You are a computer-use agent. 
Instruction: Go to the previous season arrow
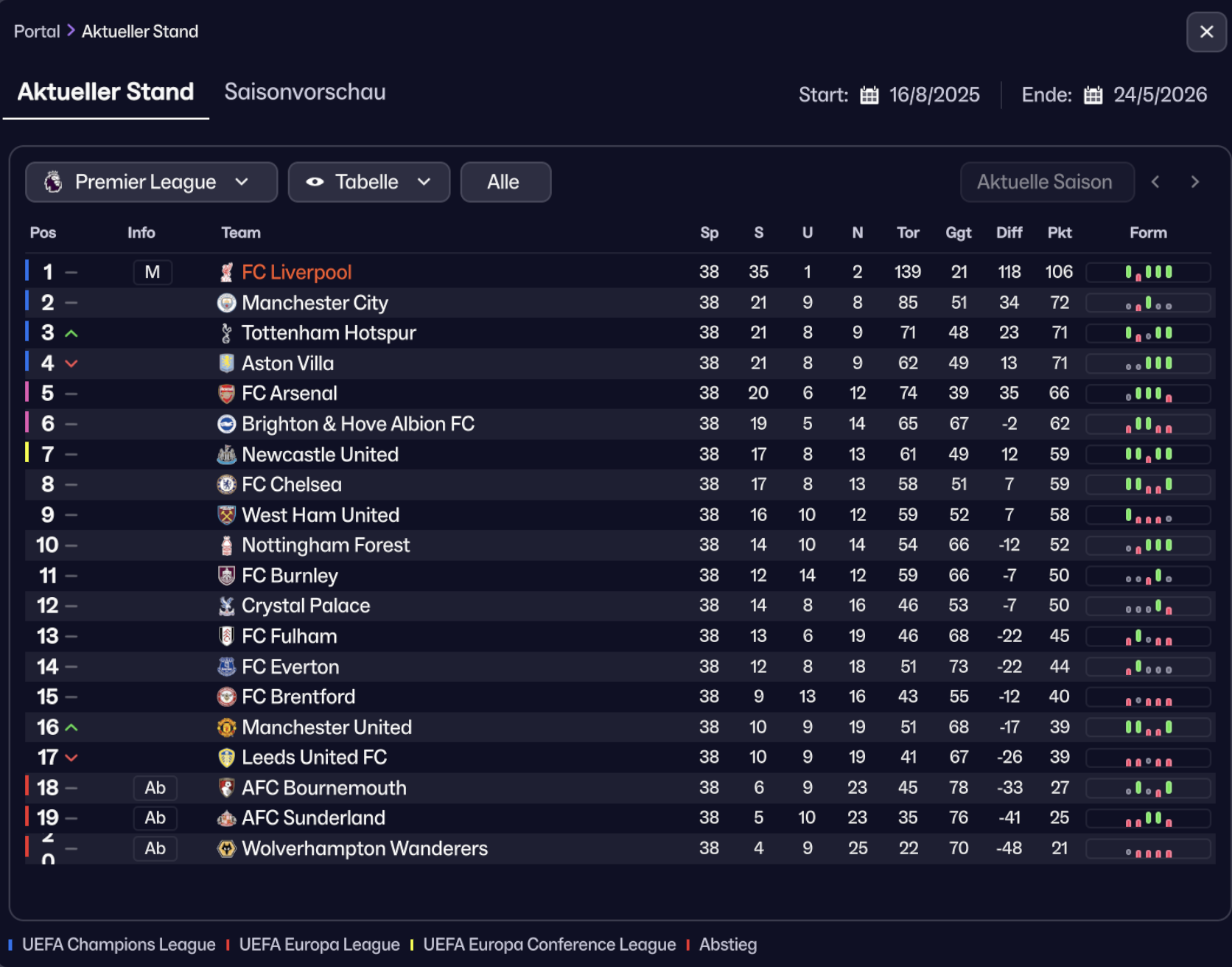tap(1155, 182)
